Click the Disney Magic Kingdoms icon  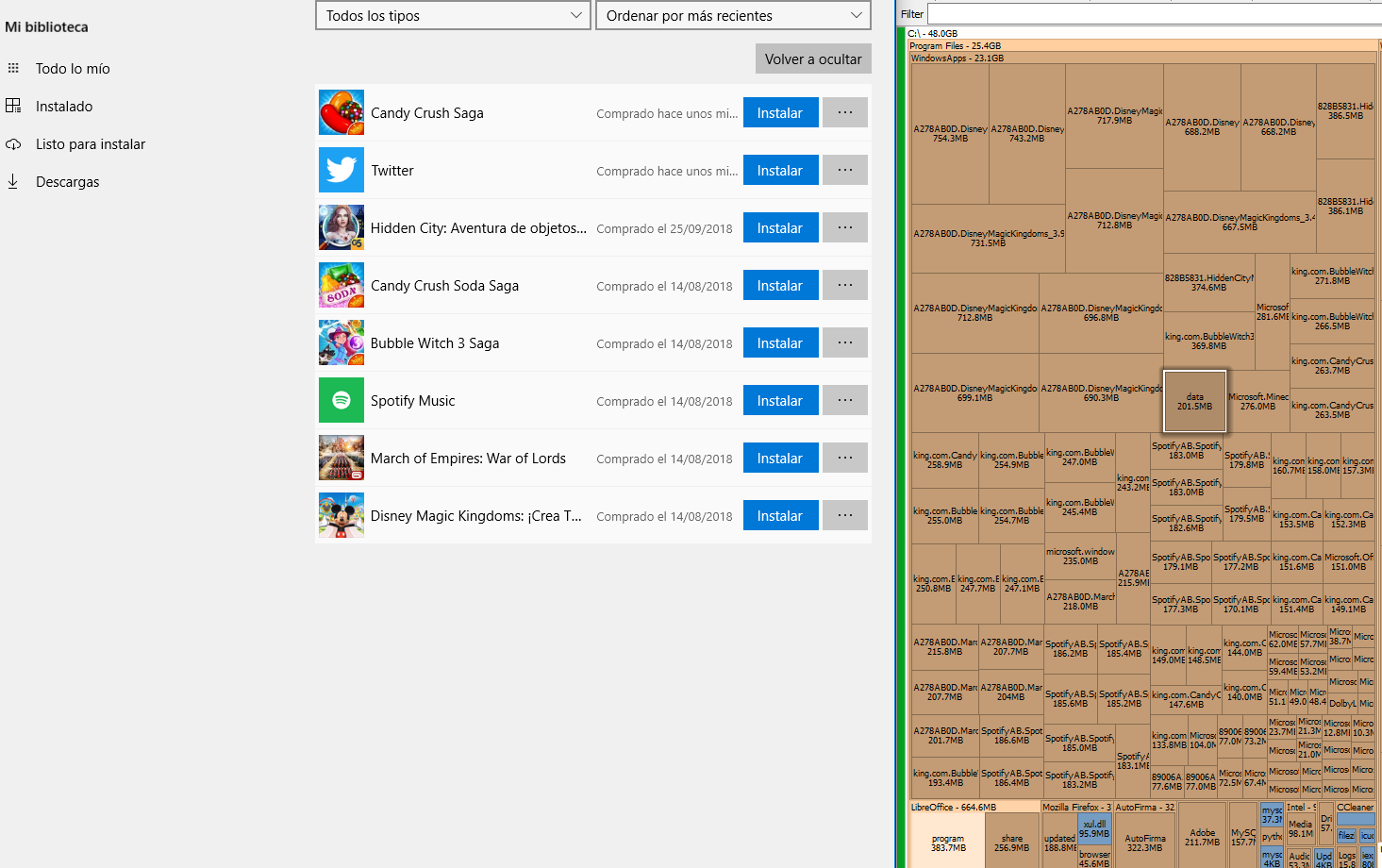pyautogui.click(x=341, y=516)
